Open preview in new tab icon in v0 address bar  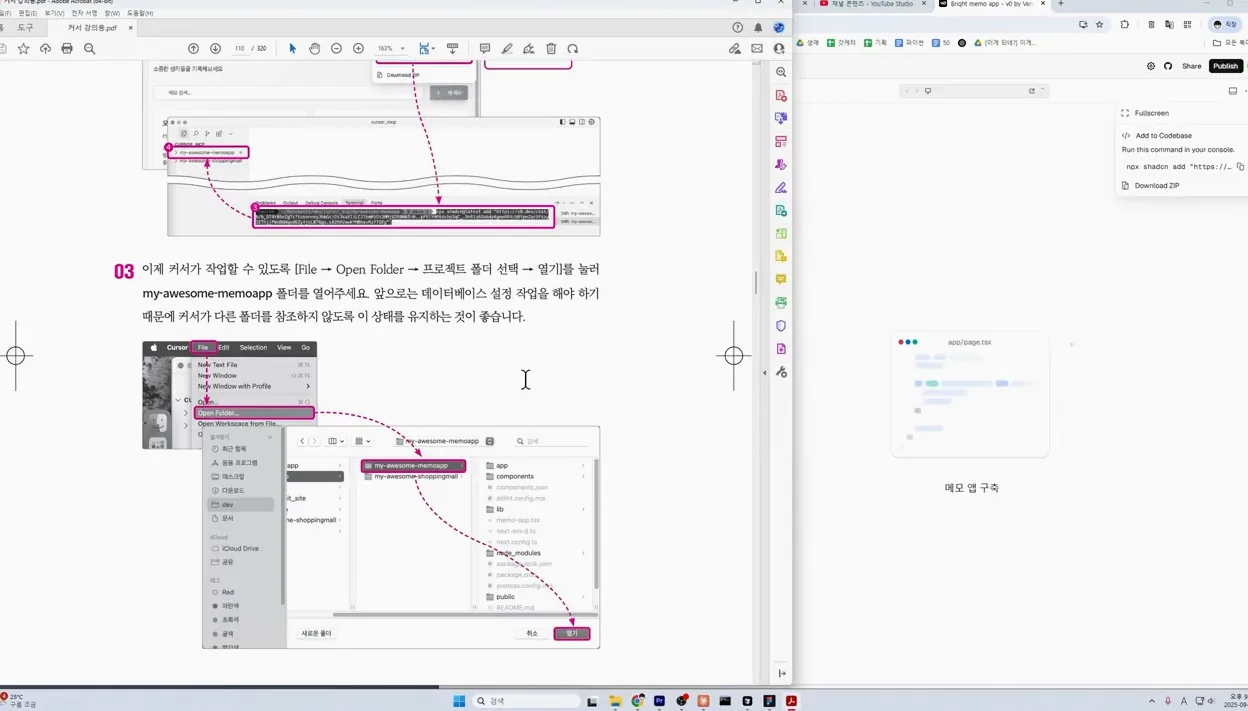point(1032,91)
